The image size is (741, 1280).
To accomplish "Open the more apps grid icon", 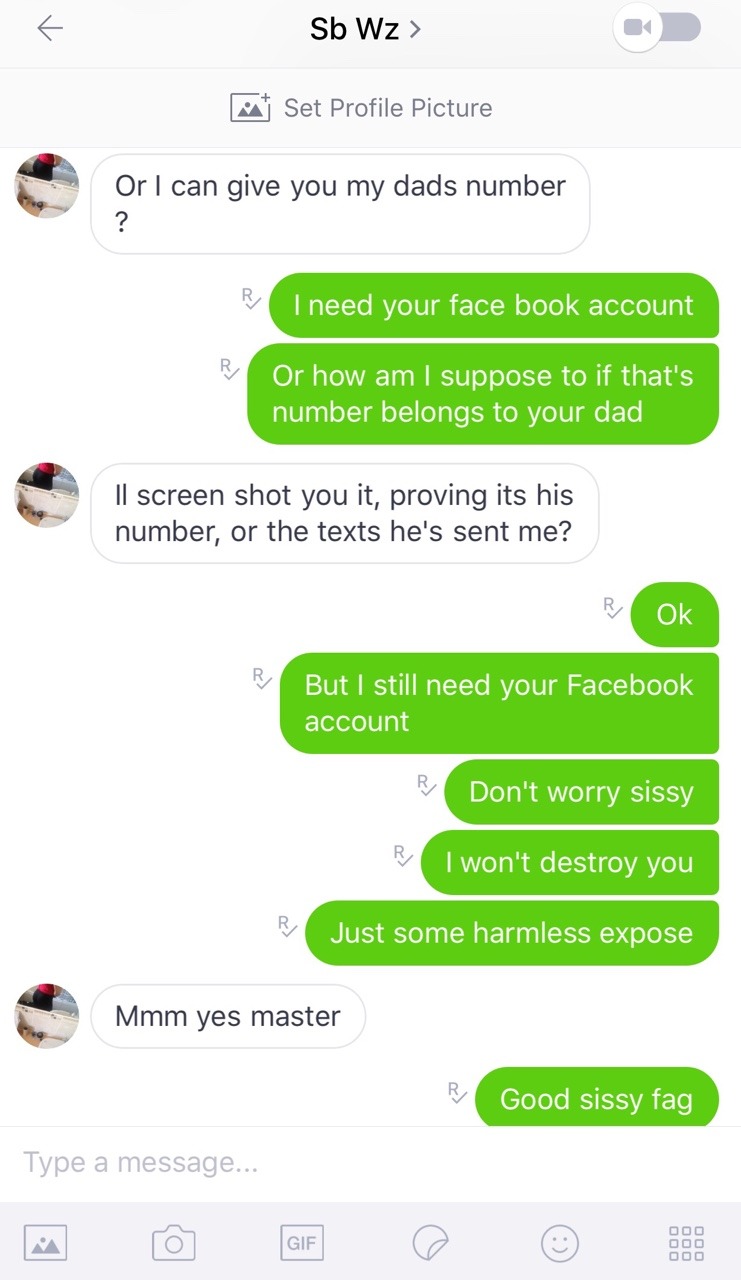I will pos(686,1243).
